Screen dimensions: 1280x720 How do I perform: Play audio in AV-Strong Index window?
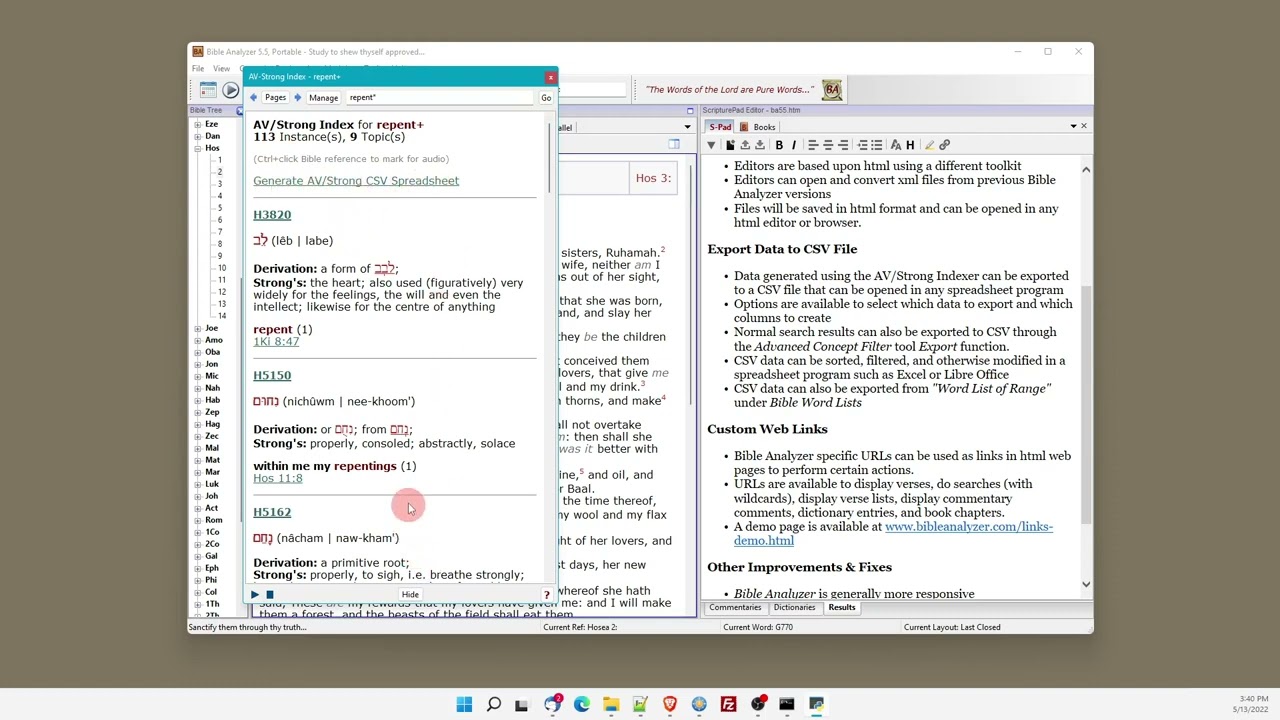pos(255,595)
